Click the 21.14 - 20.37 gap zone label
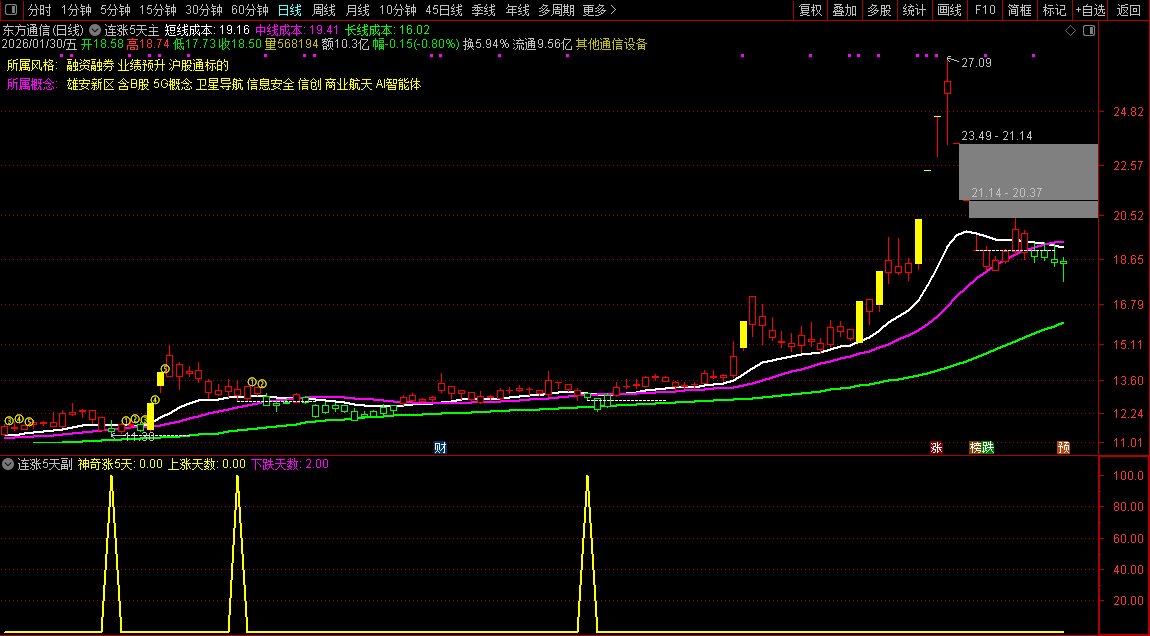The height and width of the screenshot is (636, 1150). click(1006, 193)
